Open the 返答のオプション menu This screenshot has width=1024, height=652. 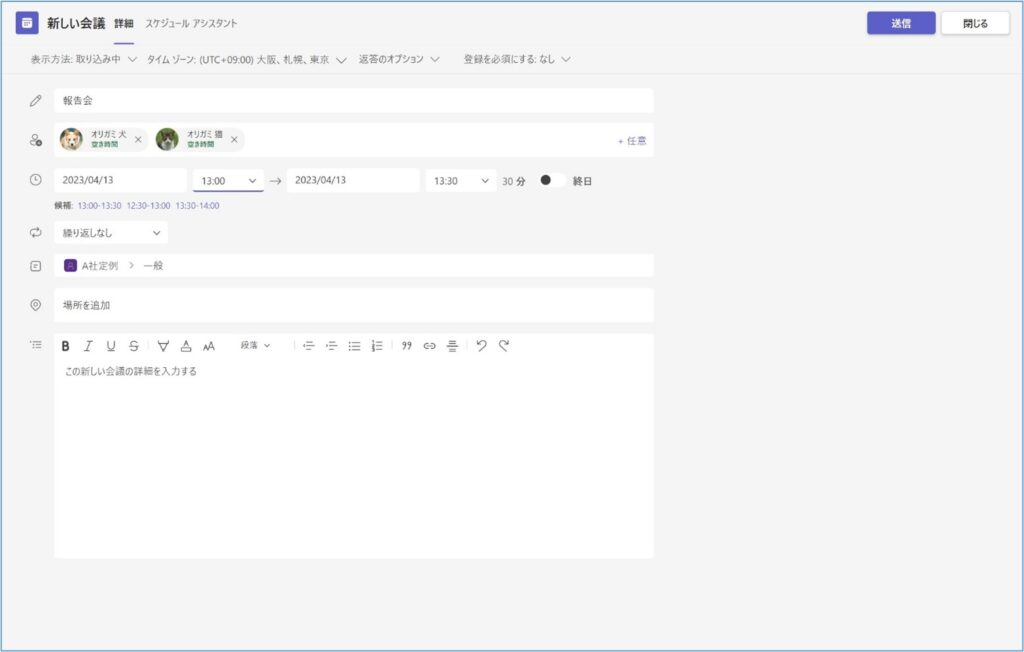click(x=399, y=60)
